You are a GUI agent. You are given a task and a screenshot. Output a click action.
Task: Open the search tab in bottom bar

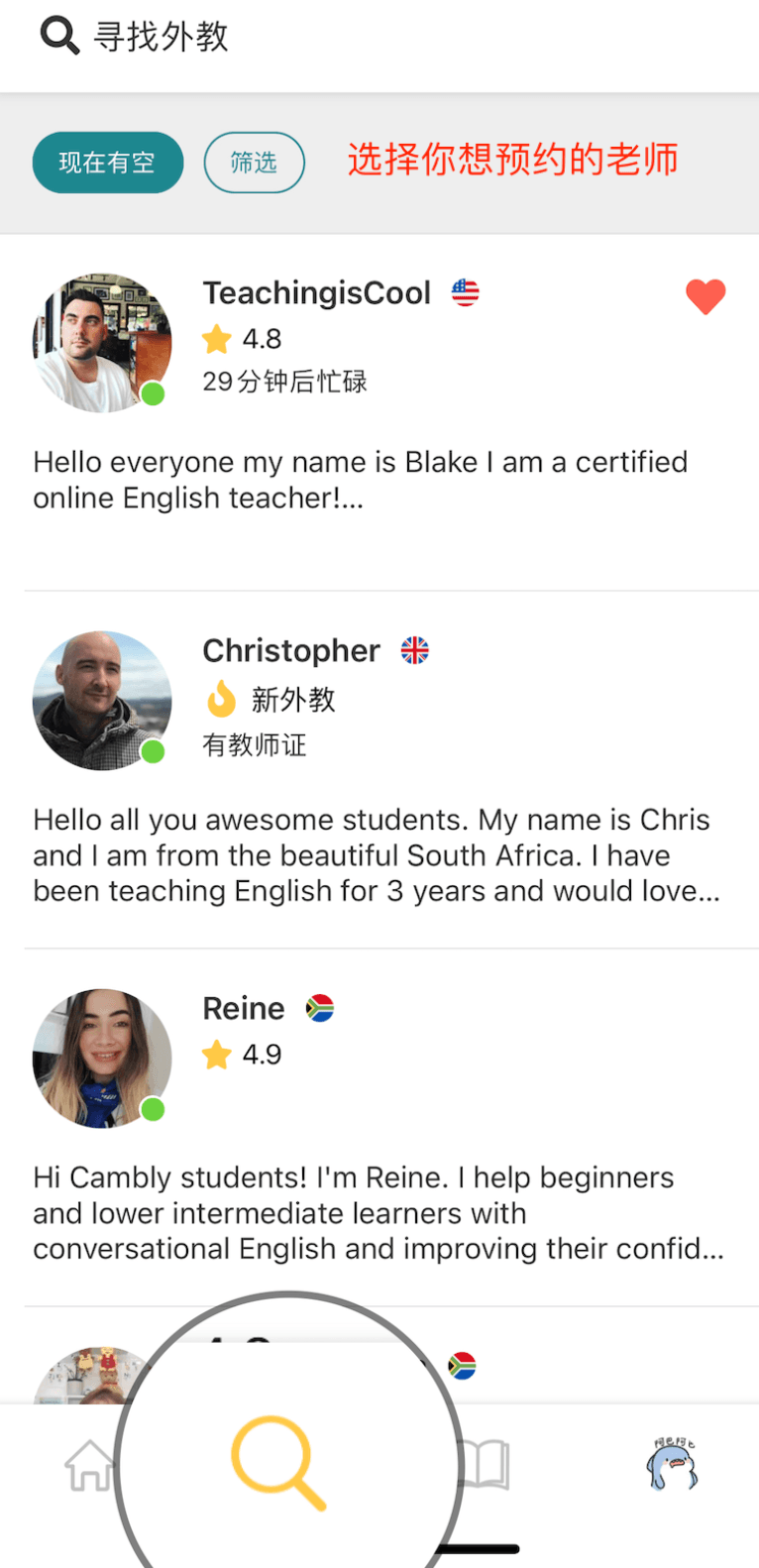278,1463
